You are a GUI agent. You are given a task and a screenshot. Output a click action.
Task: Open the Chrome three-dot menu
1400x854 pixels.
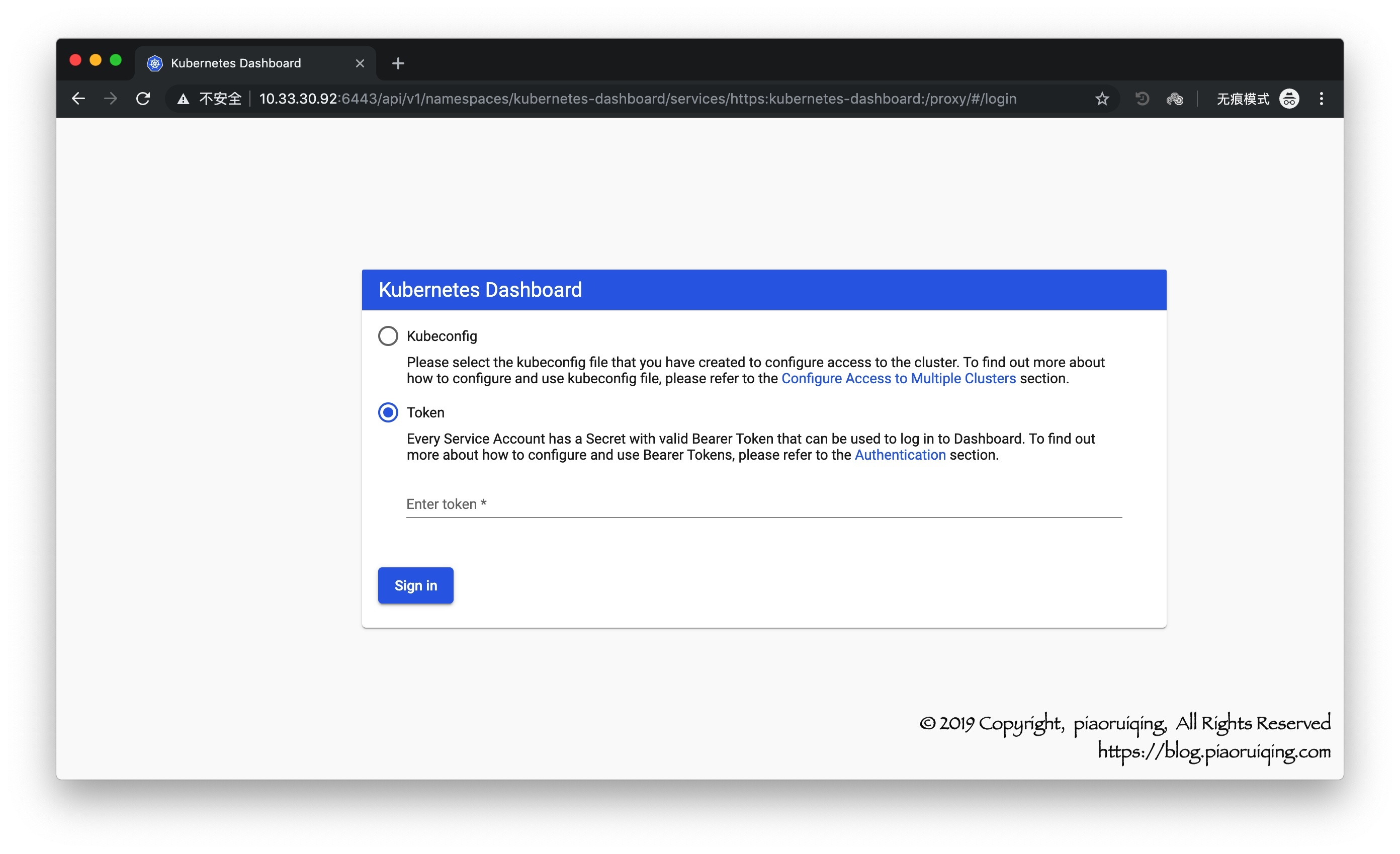click(x=1322, y=99)
